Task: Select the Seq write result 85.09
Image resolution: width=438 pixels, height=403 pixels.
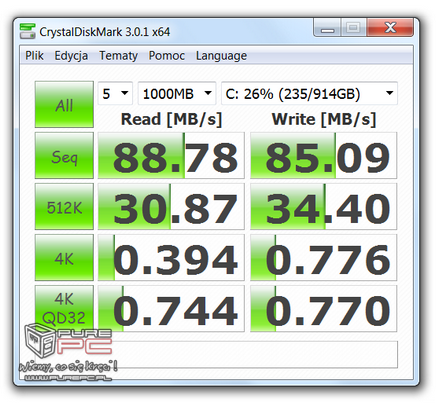Action: [324, 155]
